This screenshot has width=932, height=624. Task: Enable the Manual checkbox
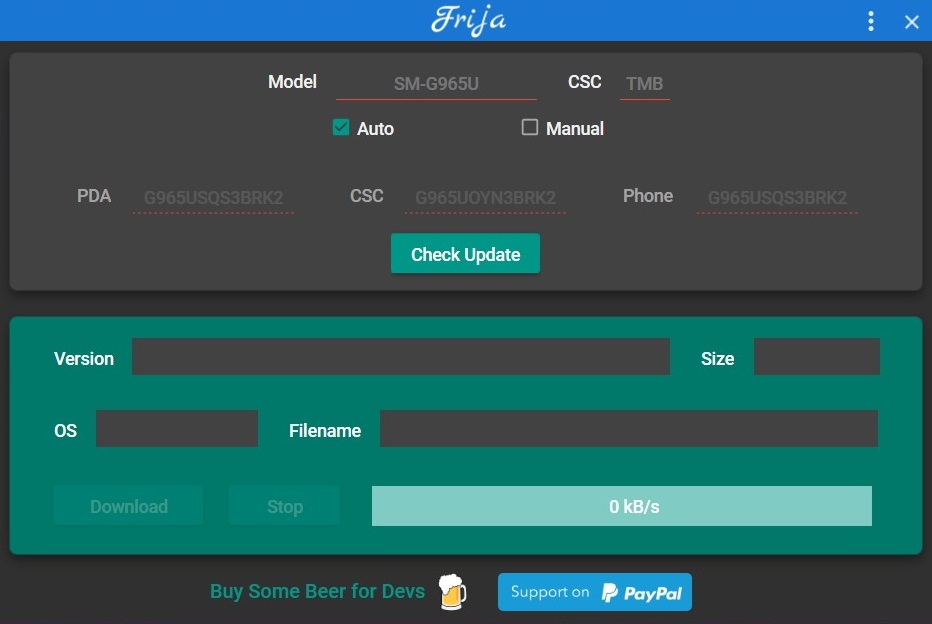[x=530, y=128]
